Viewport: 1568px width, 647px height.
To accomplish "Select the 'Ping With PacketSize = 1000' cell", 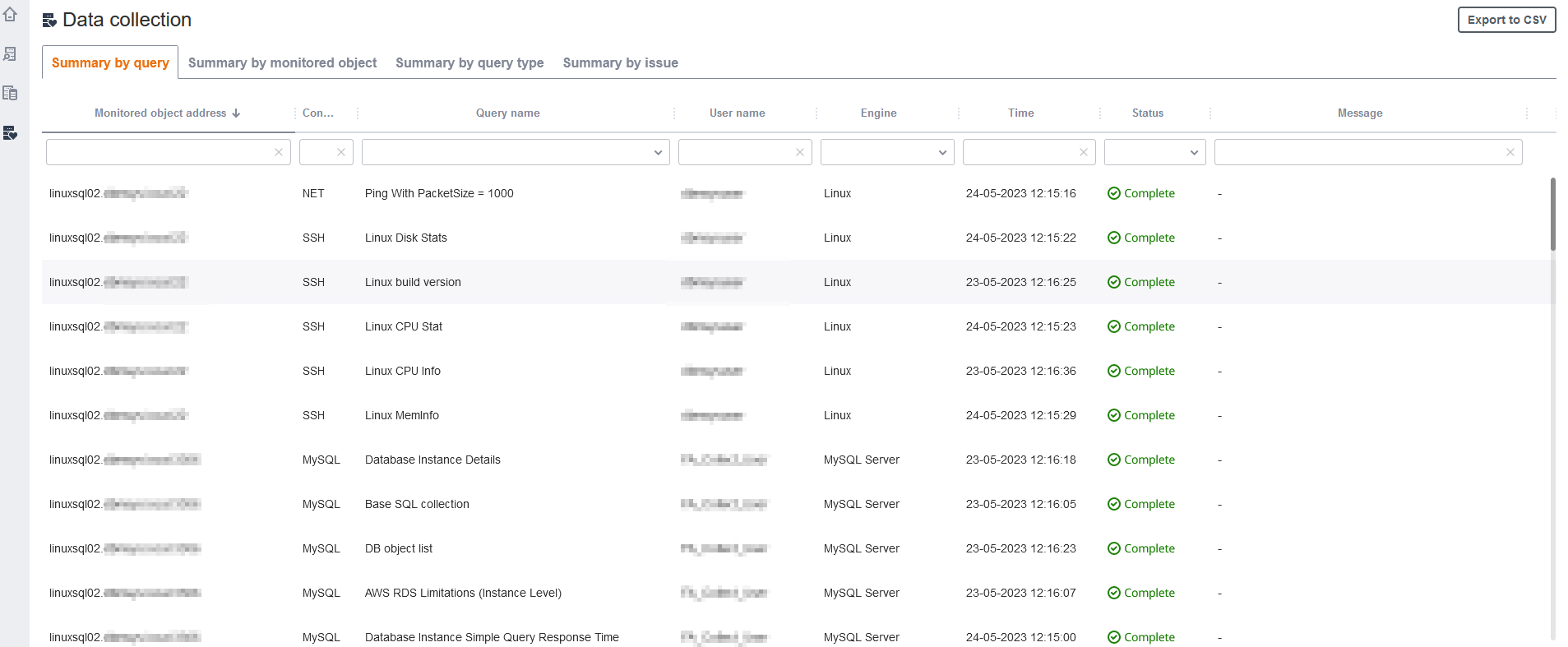I will [439, 193].
